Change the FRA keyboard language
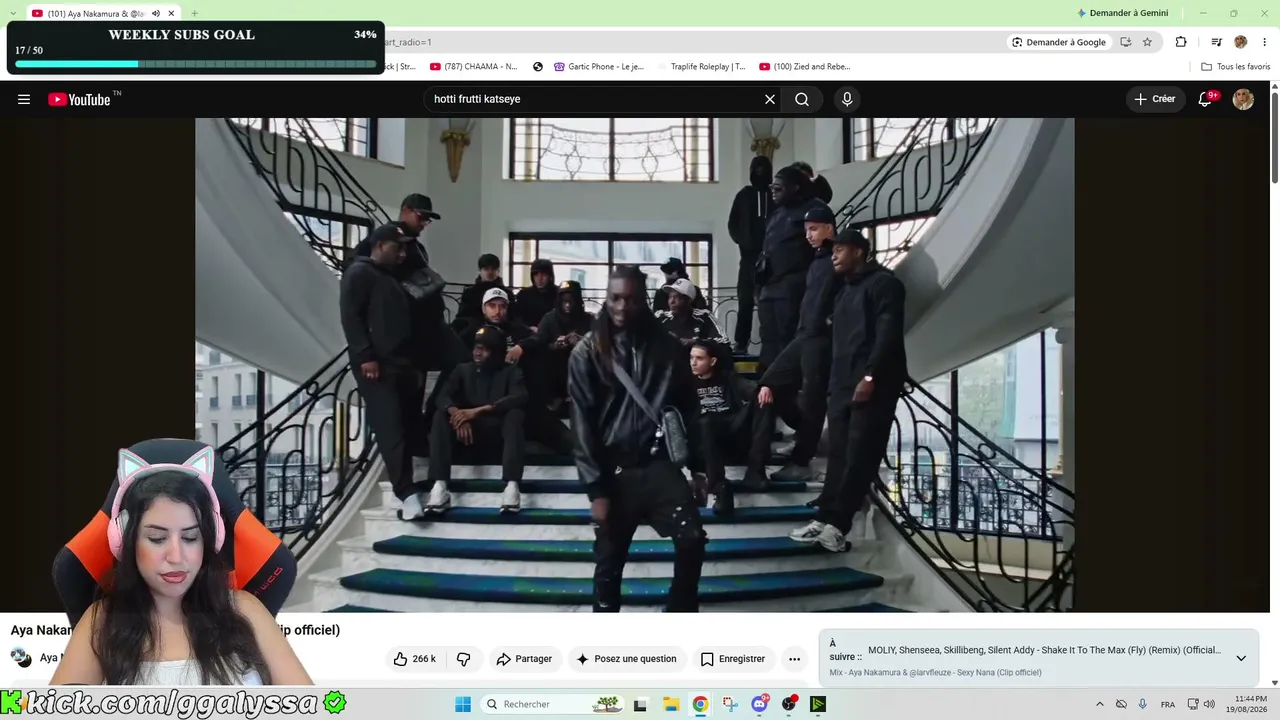The height and width of the screenshot is (720, 1280). pos(1168,704)
